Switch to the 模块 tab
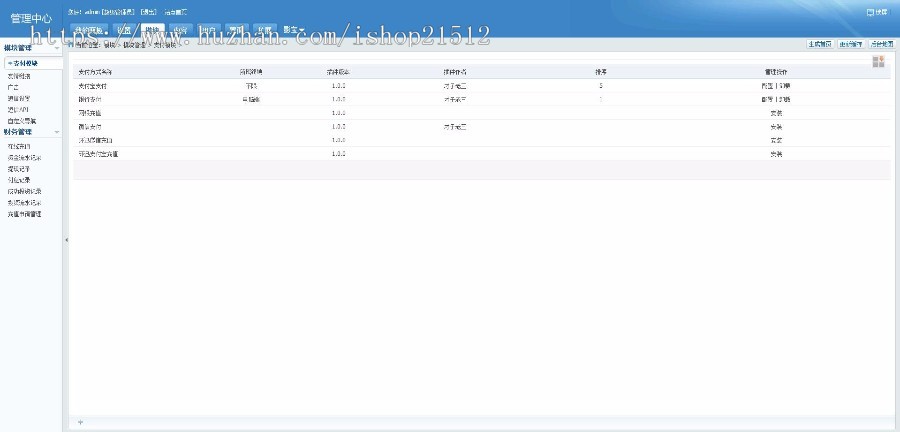 (x=152, y=30)
